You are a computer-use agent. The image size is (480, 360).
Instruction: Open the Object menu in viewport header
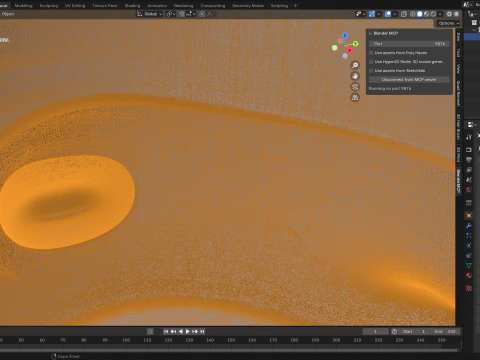(x=8, y=14)
